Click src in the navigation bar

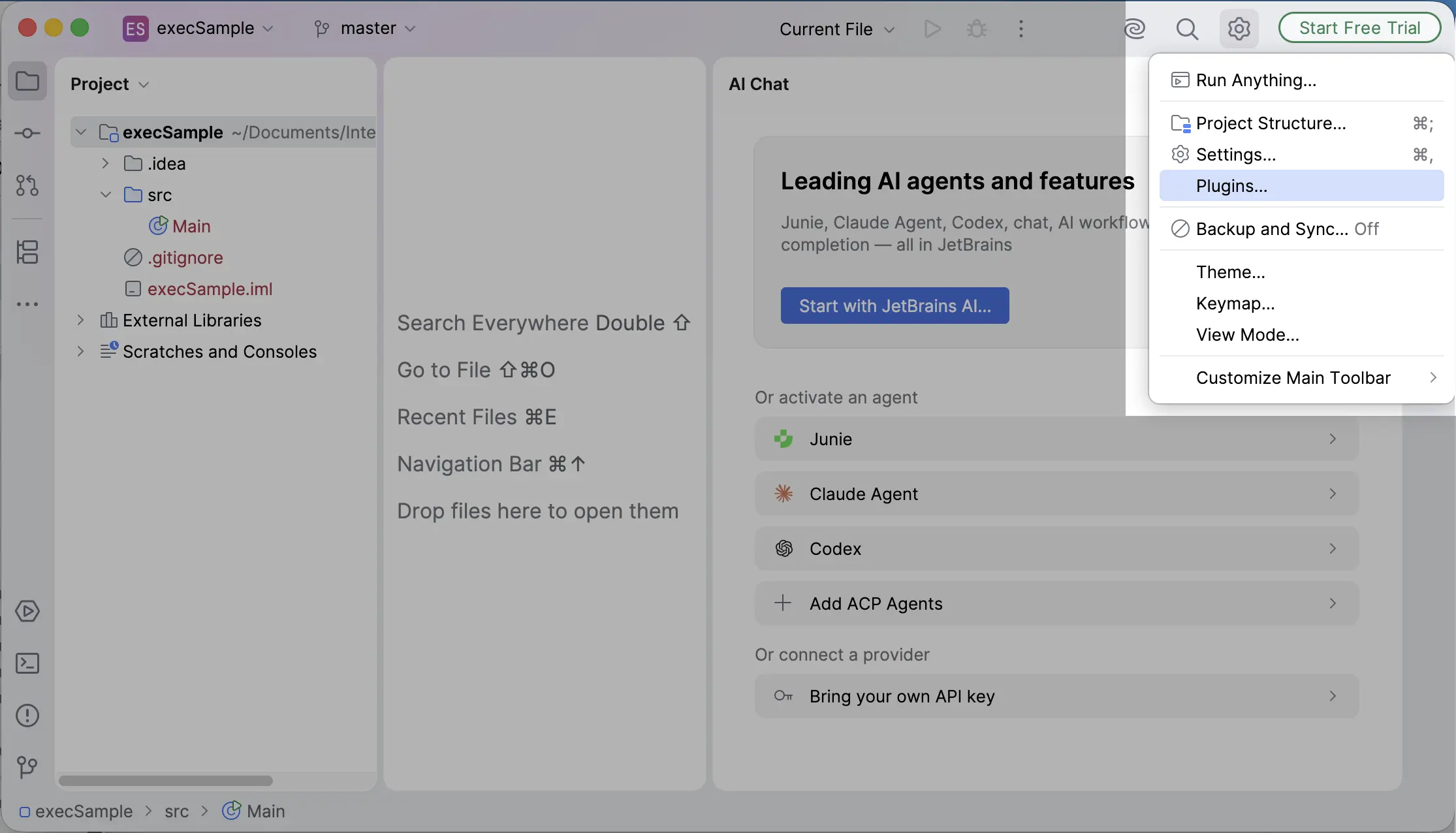pos(176,811)
